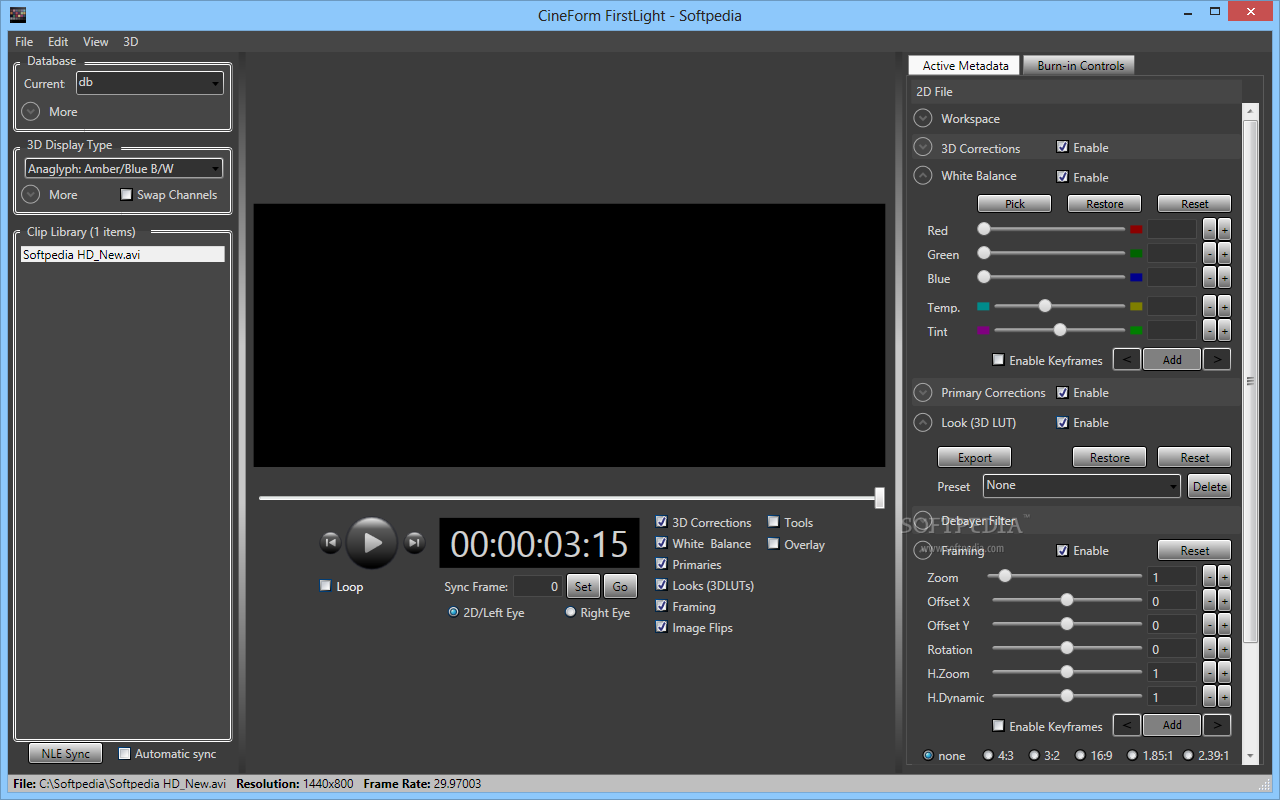This screenshot has width=1280, height=800.
Task: Increase H.Zoom with plus stepper
Action: [x=1224, y=673]
